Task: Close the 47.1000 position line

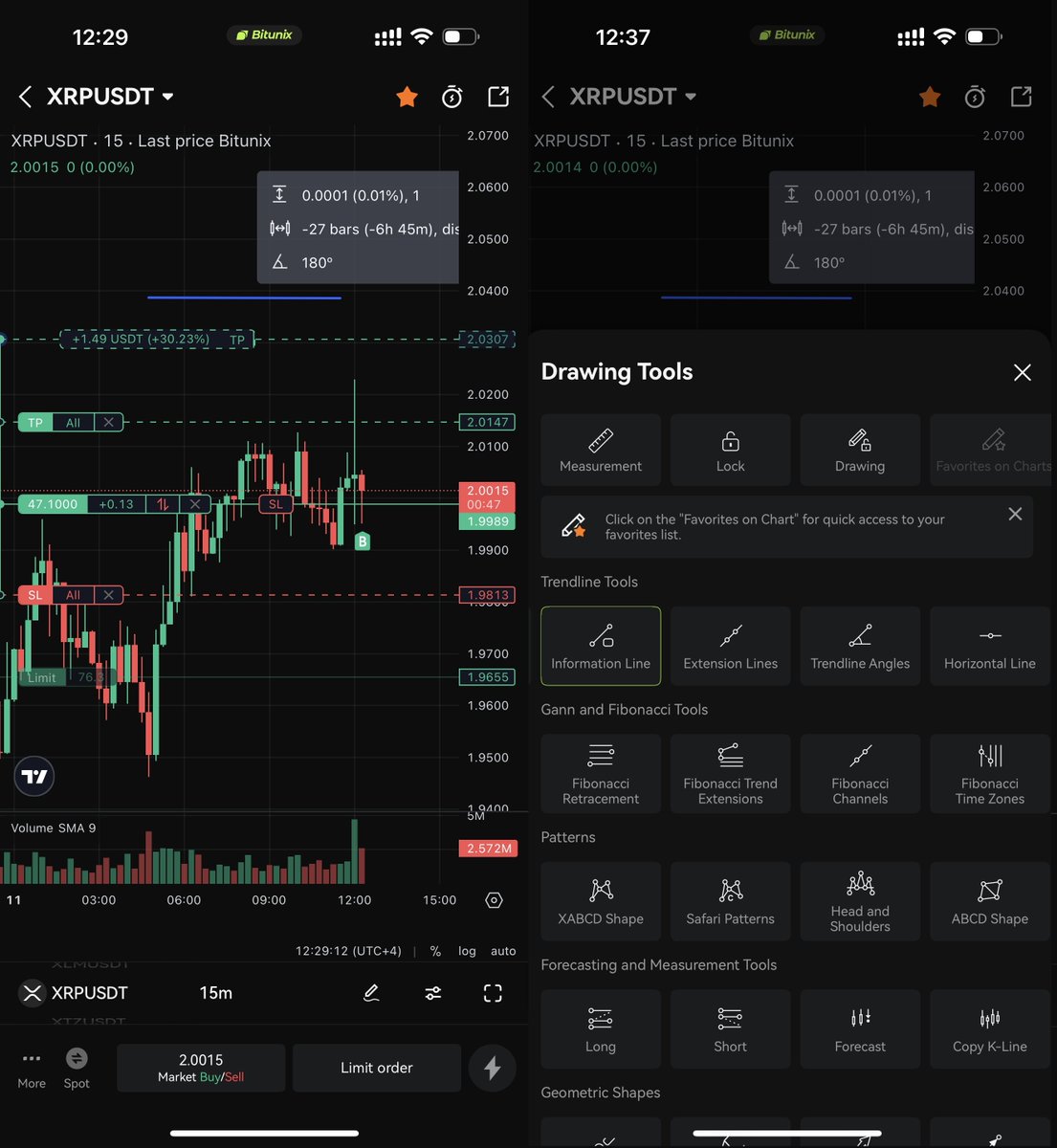Action: tap(195, 504)
